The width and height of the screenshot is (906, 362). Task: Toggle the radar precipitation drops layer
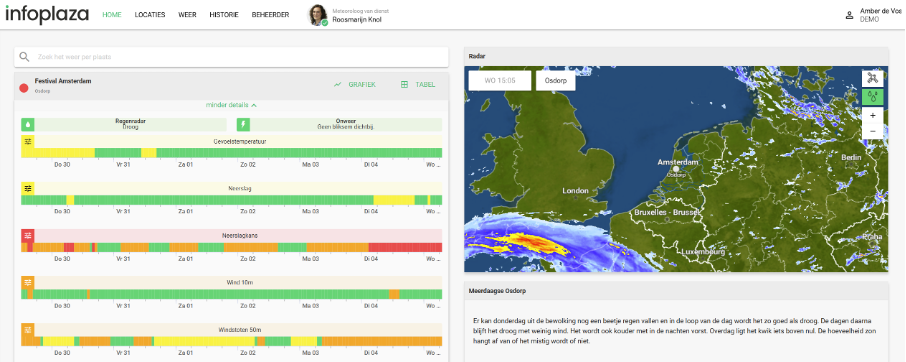(872, 97)
